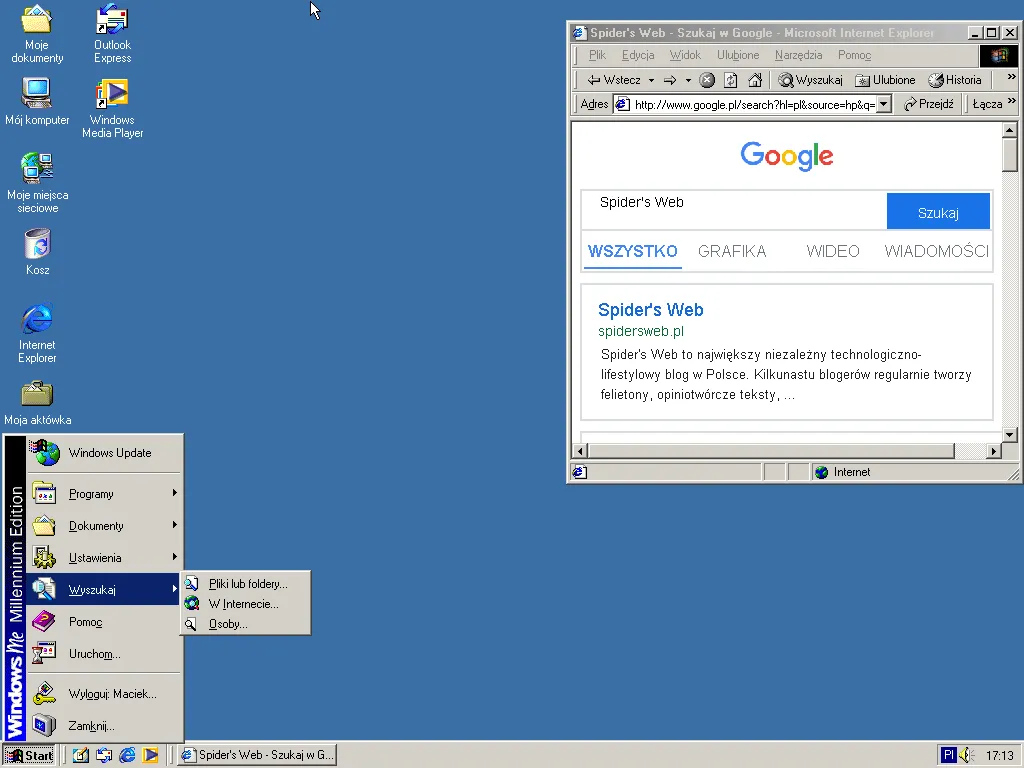Open the Ulubione menu in the menu bar
Viewport: 1024px width, 768px height.
pos(738,56)
